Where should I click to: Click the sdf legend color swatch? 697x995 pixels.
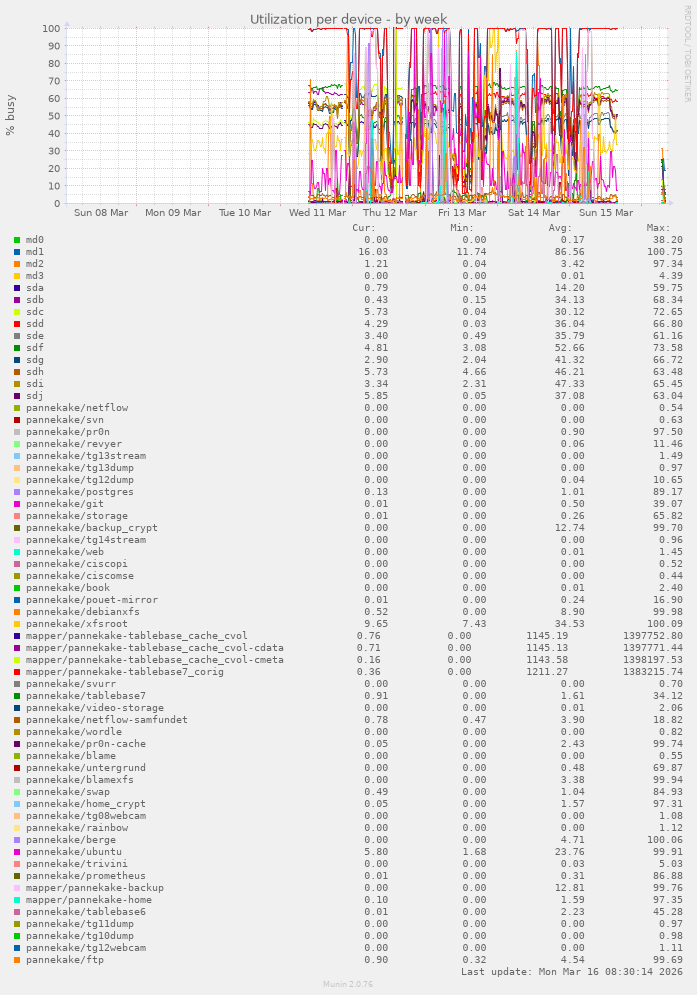(17, 348)
